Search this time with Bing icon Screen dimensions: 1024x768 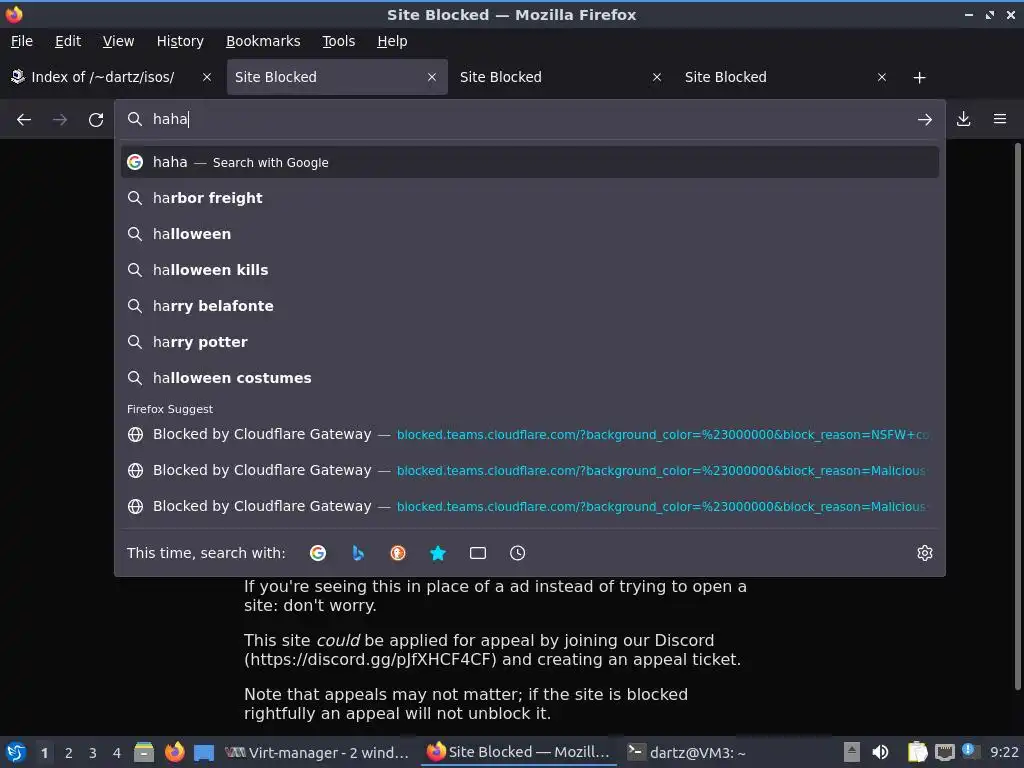358,553
